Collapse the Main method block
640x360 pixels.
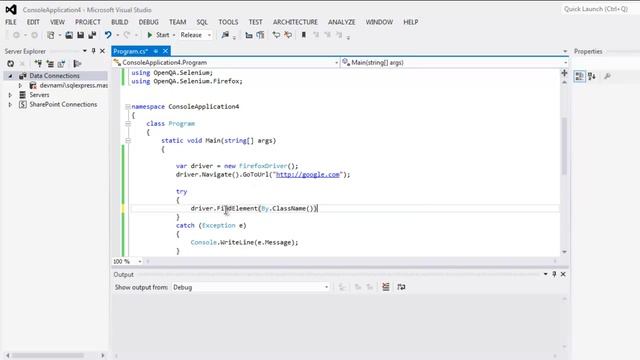pyautogui.click(x=128, y=140)
